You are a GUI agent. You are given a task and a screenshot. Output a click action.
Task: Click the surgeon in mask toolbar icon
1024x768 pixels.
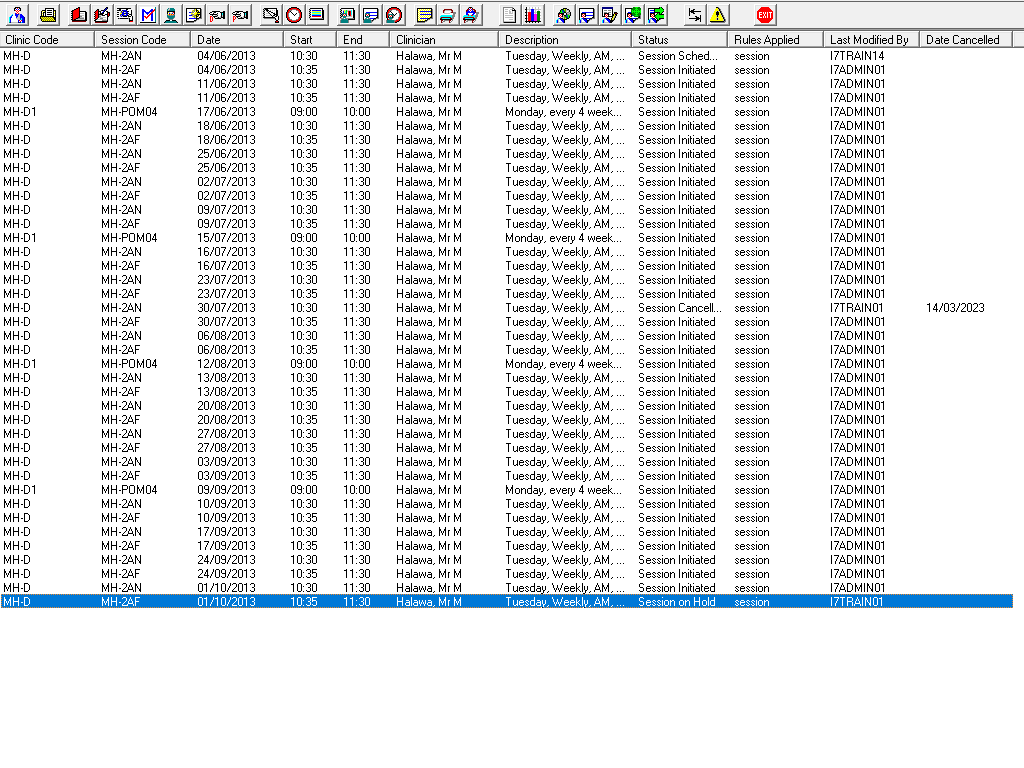tap(171, 14)
